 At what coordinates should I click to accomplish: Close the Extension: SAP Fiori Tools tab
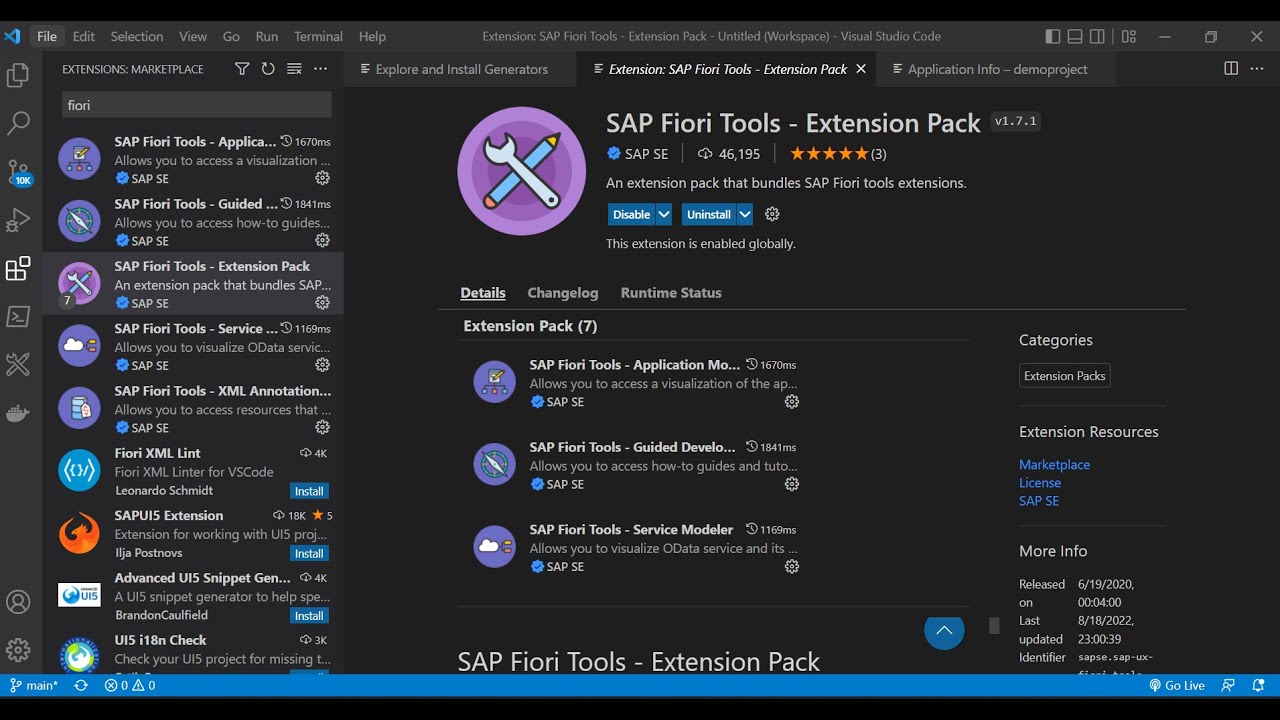point(861,69)
